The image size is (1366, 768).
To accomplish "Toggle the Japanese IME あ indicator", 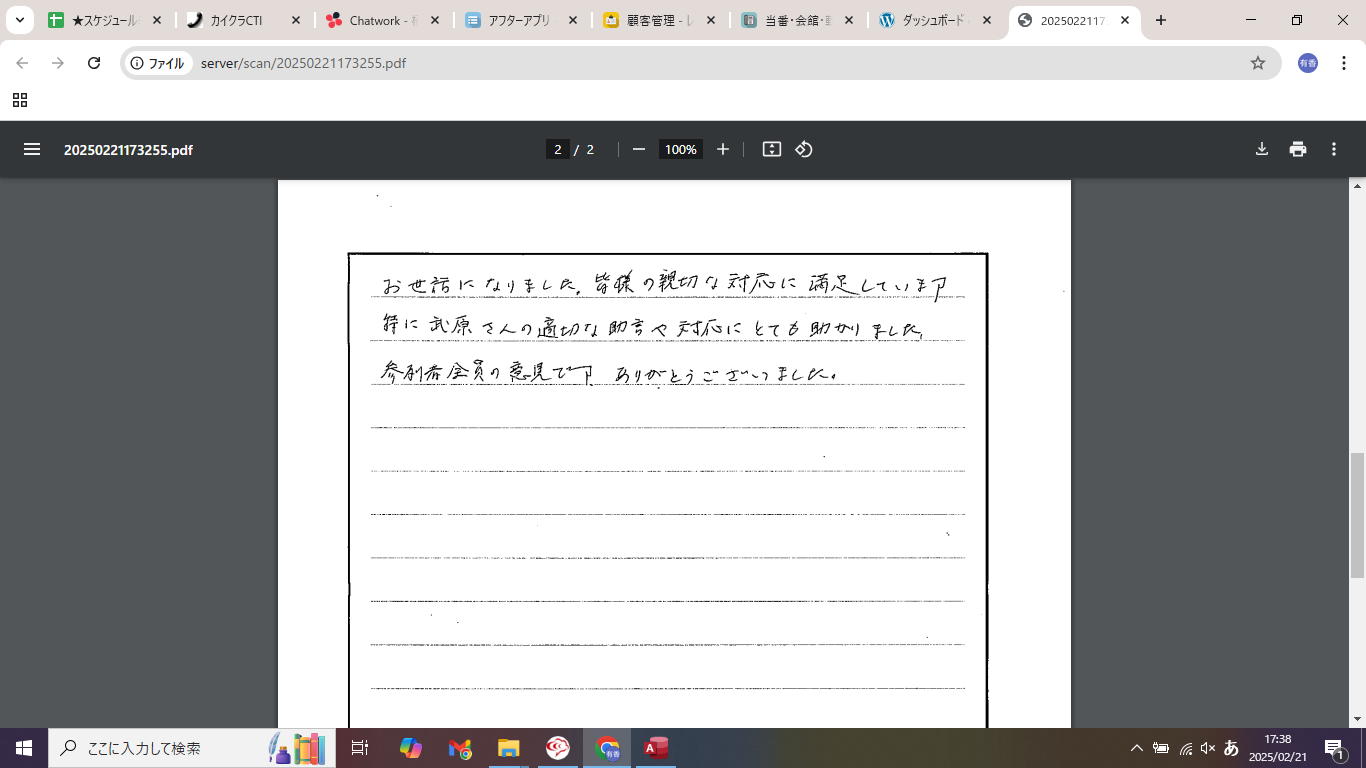I will (1231, 748).
